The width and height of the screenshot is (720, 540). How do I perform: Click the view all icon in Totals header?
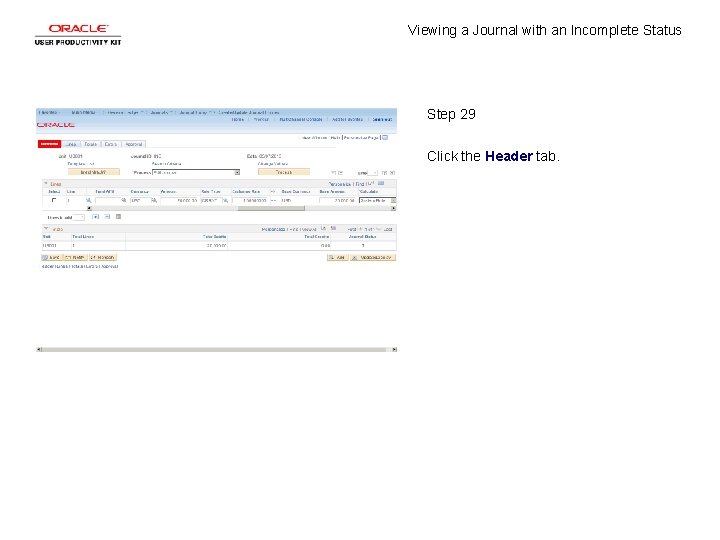[323, 228]
